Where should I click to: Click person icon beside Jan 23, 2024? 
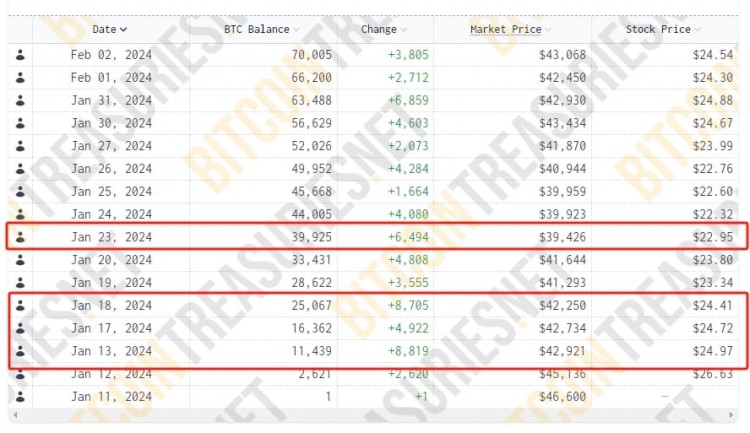[20, 237]
